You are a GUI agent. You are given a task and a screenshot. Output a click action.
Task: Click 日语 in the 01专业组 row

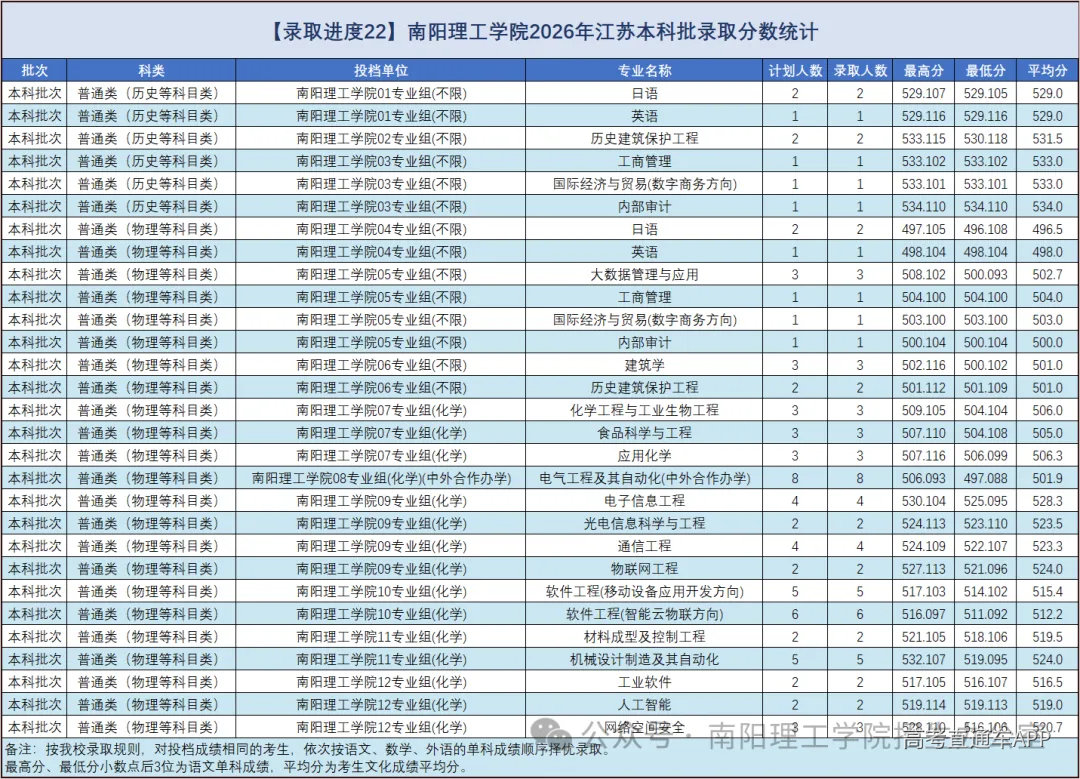click(x=644, y=93)
